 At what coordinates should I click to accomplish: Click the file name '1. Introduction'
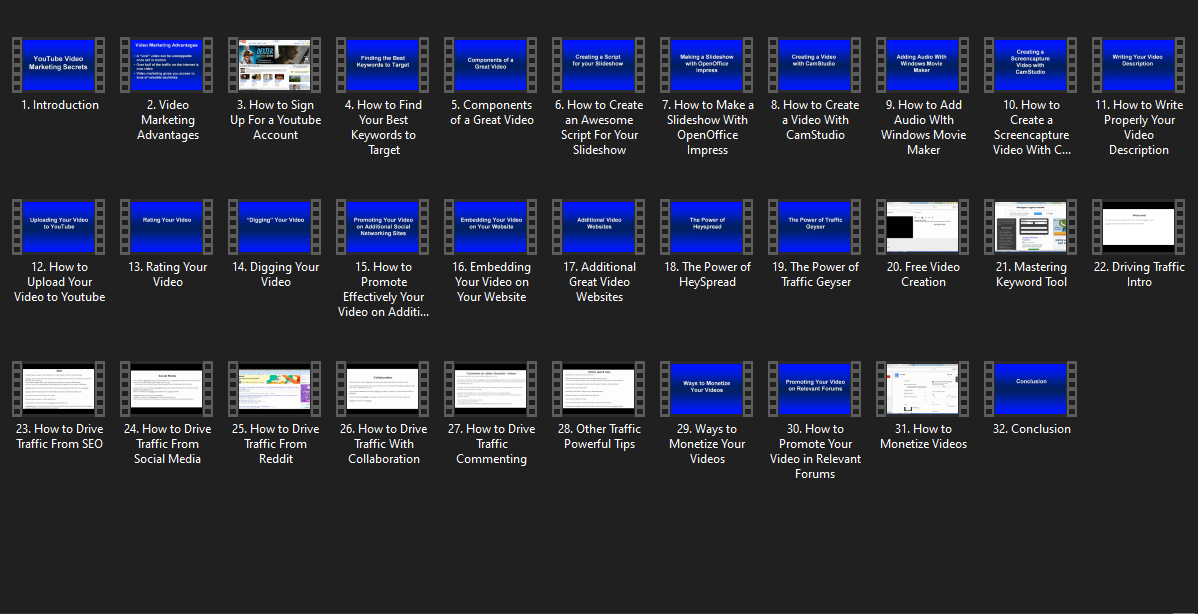click(60, 105)
